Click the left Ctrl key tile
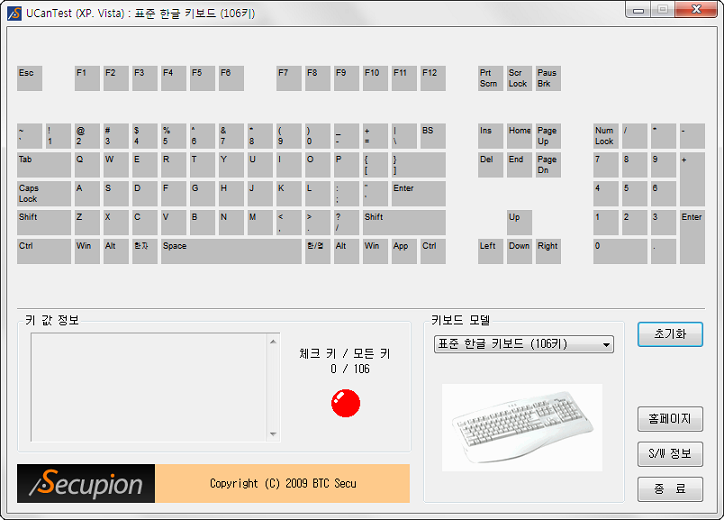 44,251
